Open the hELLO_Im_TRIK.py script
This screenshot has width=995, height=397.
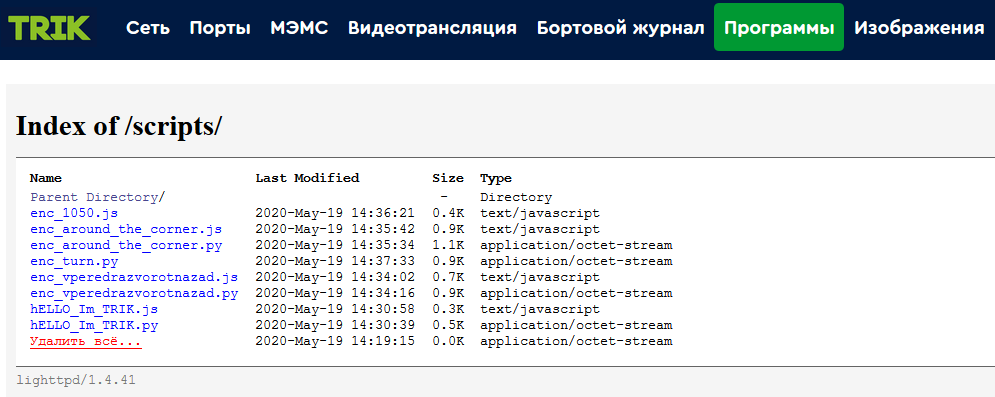click(94, 325)
